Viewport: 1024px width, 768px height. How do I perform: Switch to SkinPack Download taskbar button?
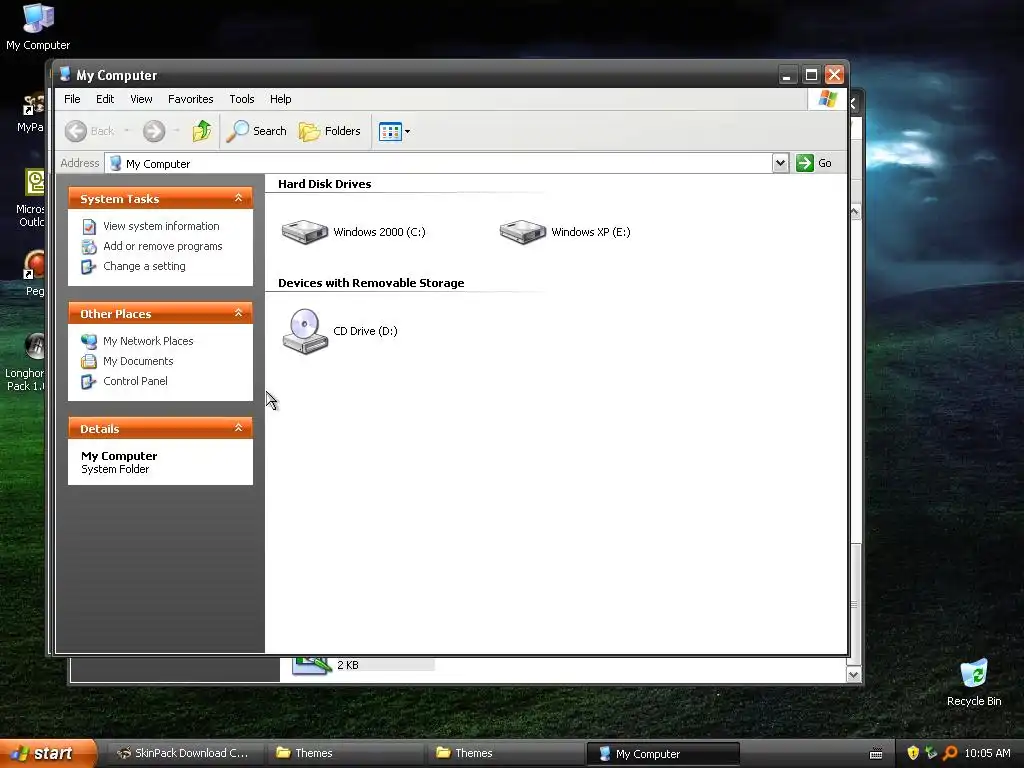click(184, 753)
